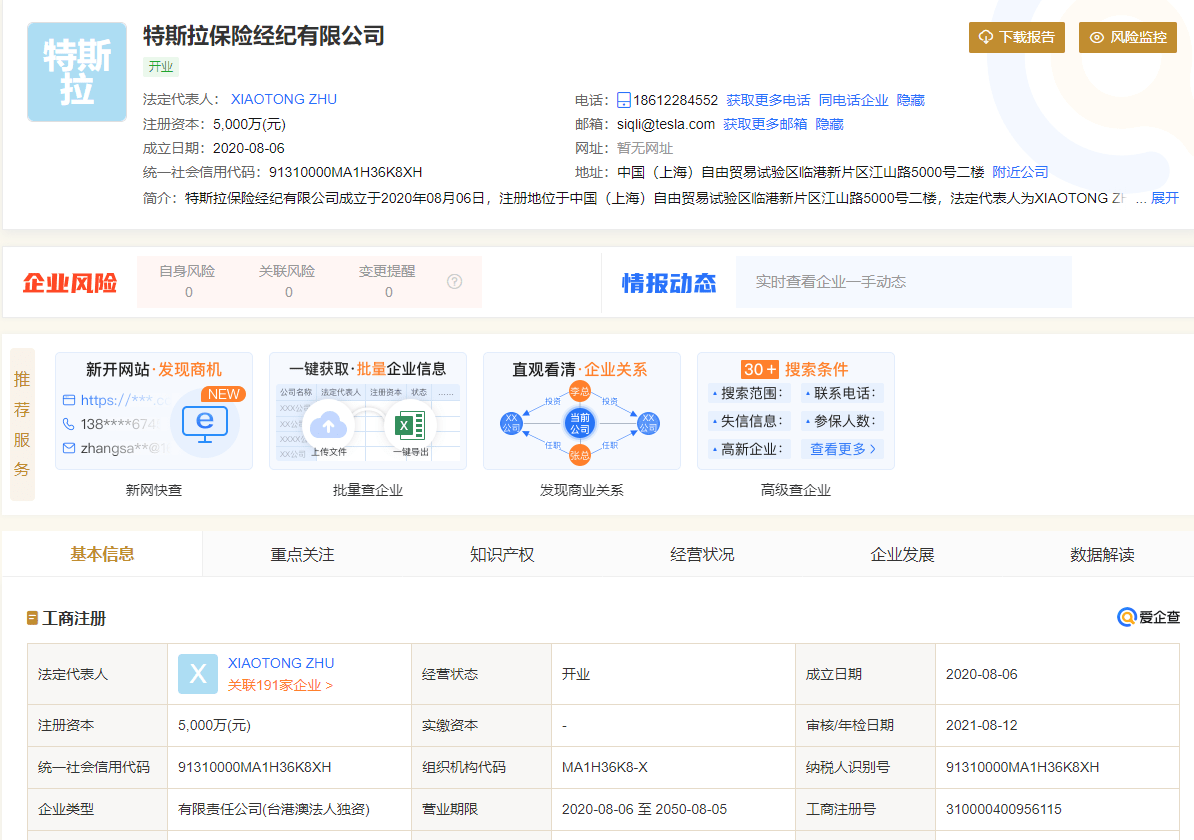
Task: Click the email siqli@tesla.com
Action: point(666,124)
